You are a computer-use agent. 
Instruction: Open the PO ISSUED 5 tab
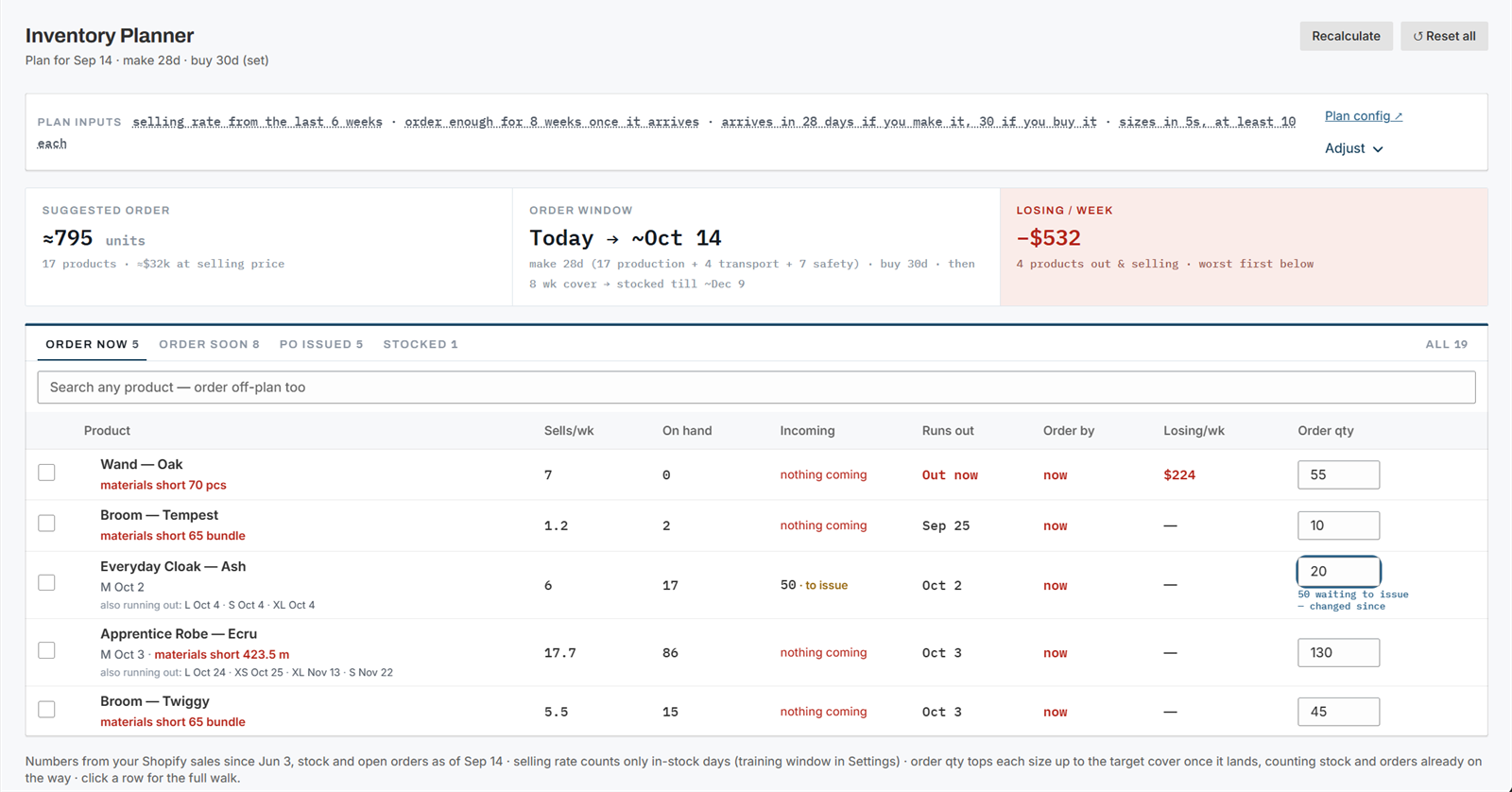321,344
